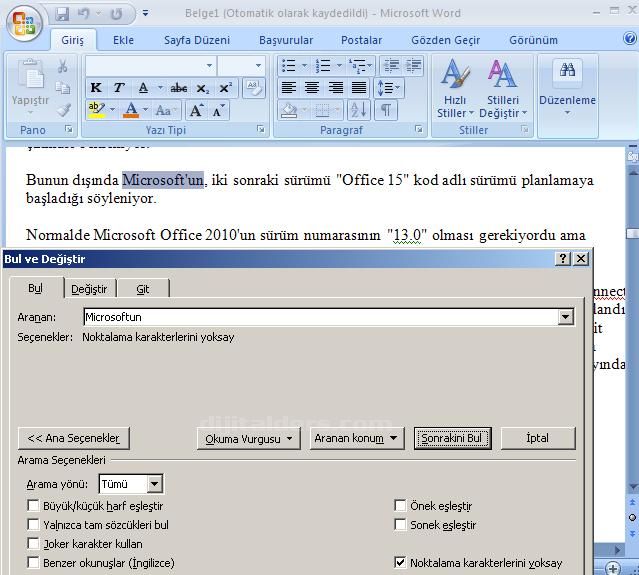Screen dimensions: 639x575
Task: Center align the paragraph text
Action: (312, 88)
